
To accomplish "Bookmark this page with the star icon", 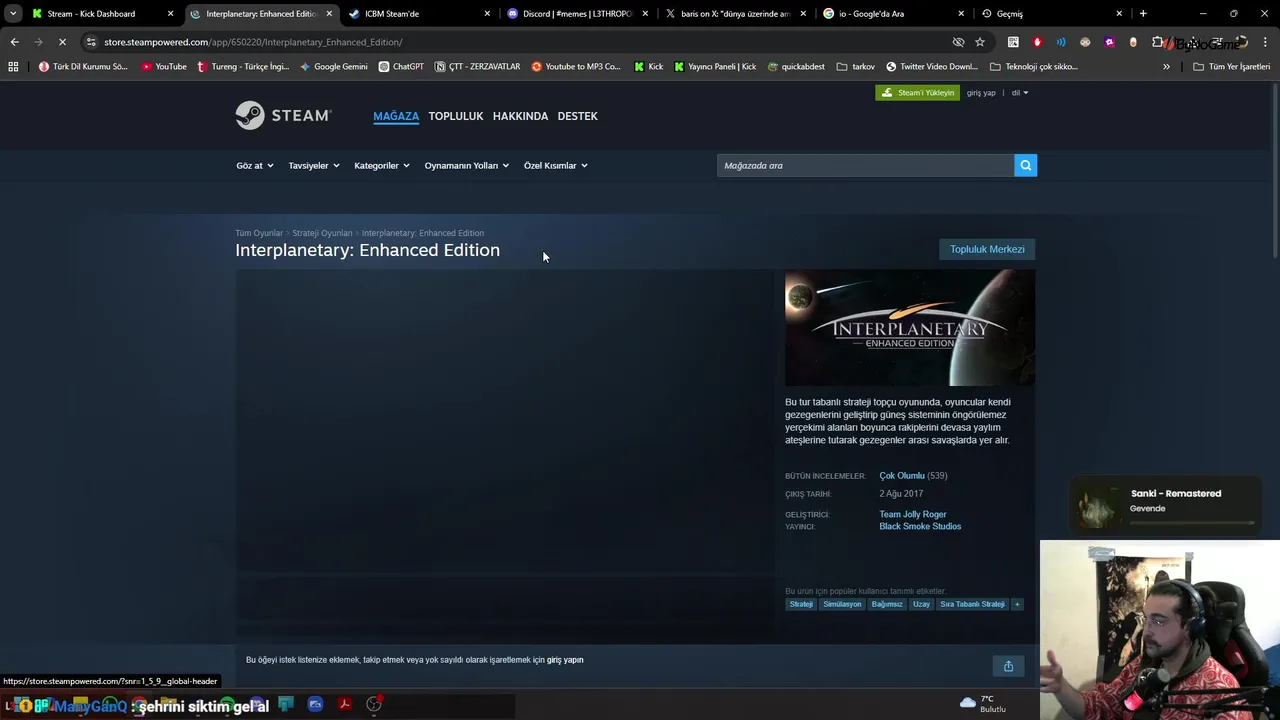I will (x=980, y=42).
